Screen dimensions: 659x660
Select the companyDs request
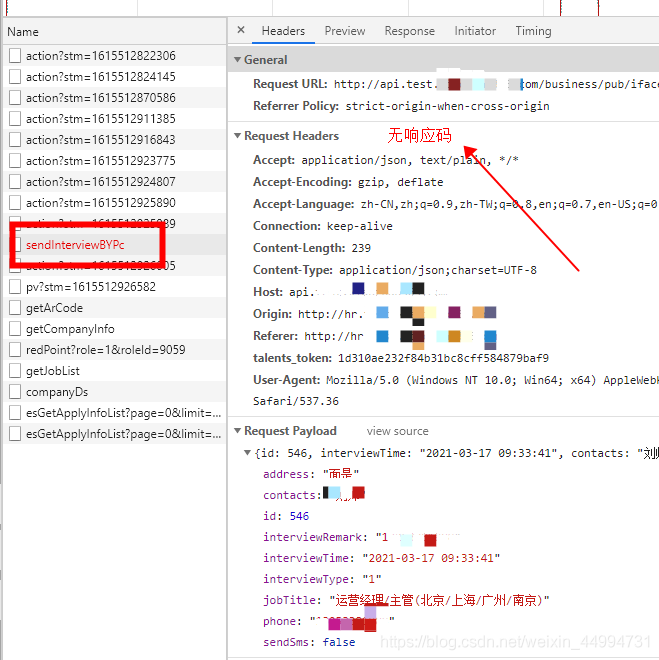tap(57, 392)
